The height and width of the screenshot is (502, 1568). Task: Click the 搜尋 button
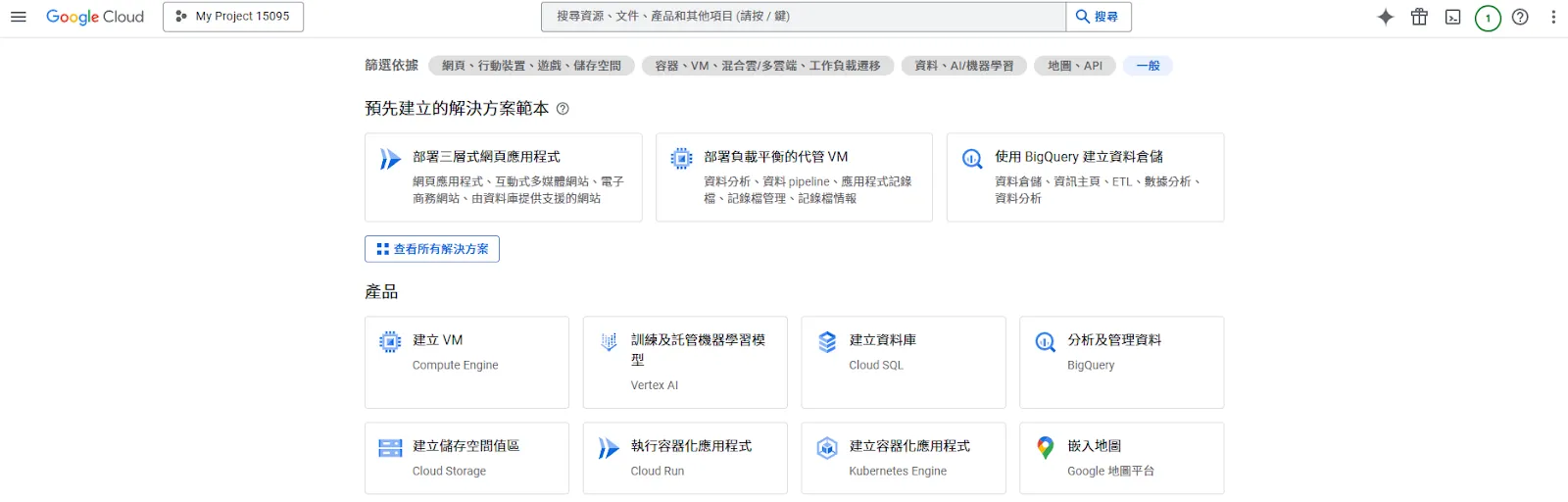coord(1099,17)
